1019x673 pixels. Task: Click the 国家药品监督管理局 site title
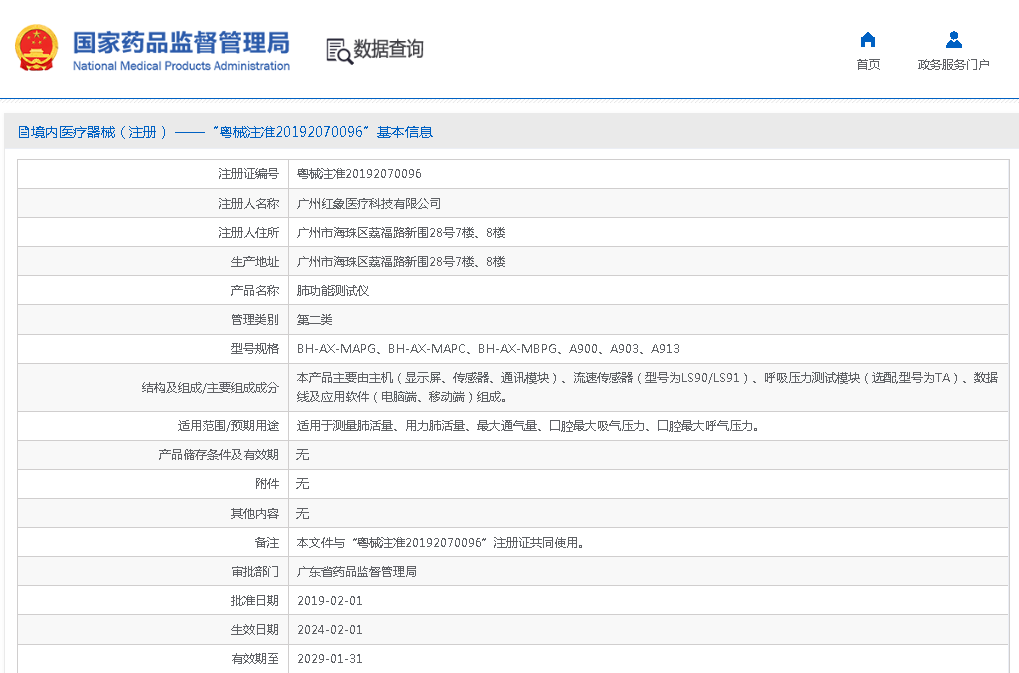[181, 43]
